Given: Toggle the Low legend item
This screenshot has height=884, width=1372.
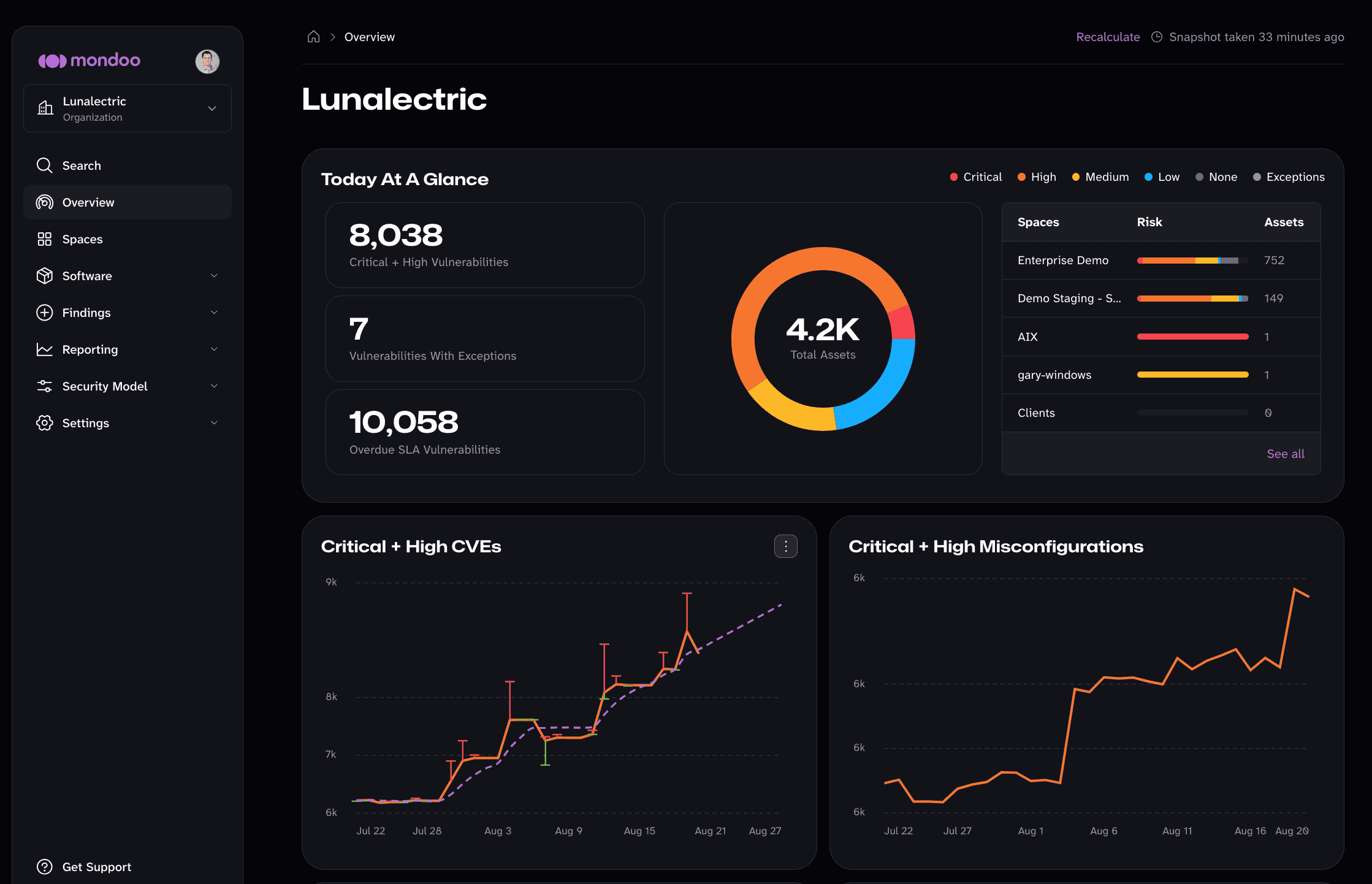Looking at the screenshot, I should pos(1162,177).
